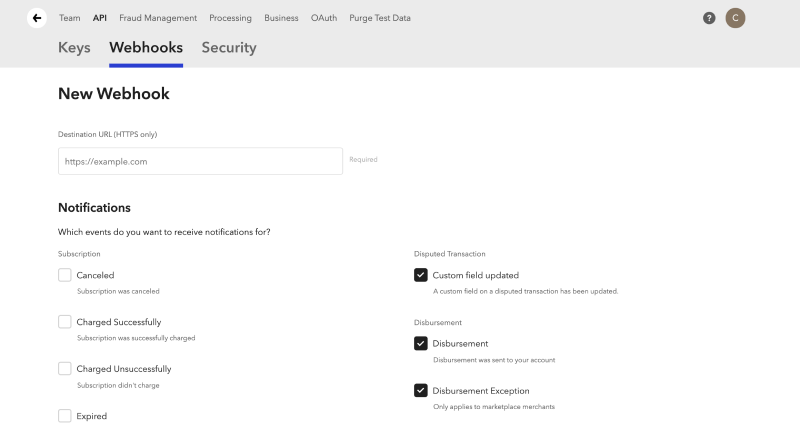Uncheck the Disbursement Exception checkbox
This screenshot has height=427, width=800.
pos(421,390)
